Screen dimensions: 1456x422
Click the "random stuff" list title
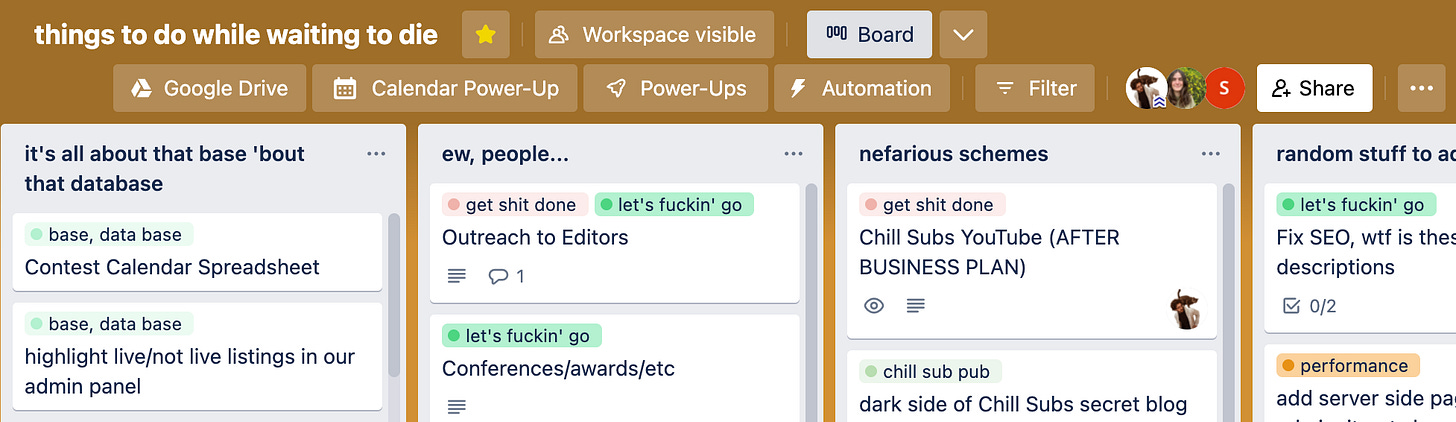(1366, 154)
